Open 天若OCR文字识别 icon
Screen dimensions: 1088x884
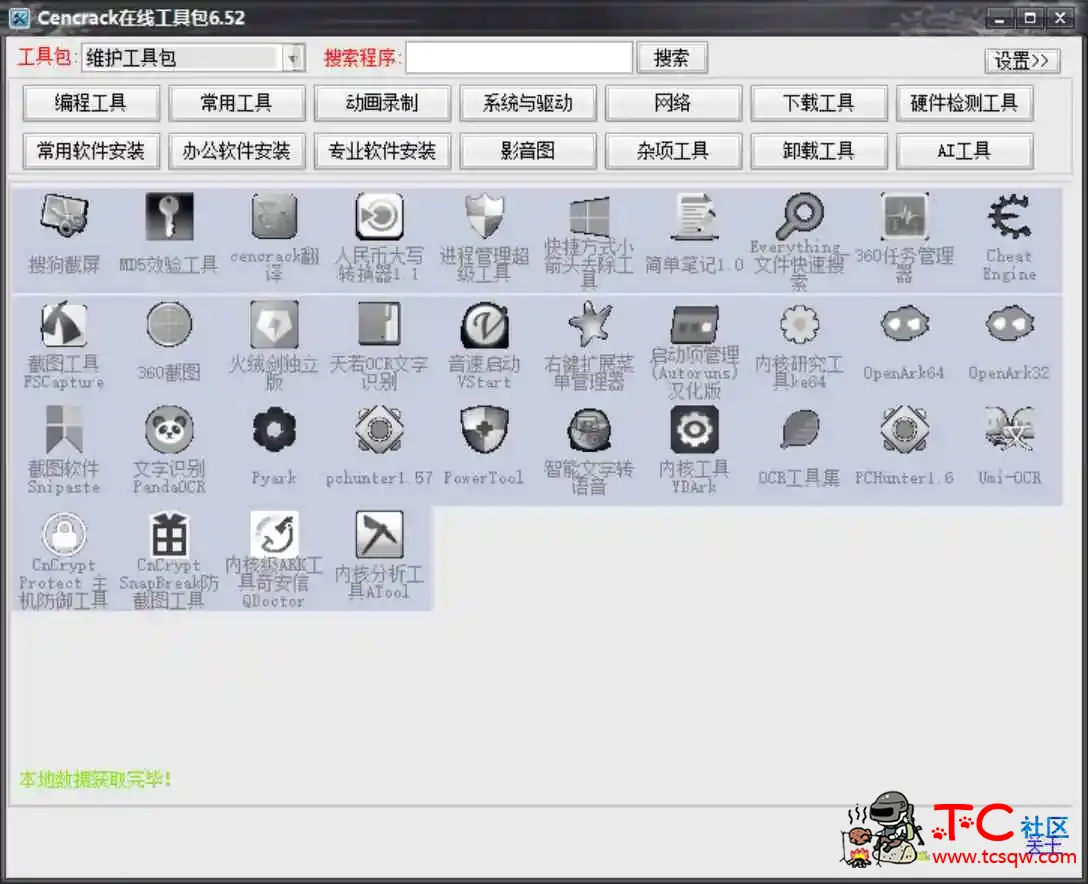379,324
